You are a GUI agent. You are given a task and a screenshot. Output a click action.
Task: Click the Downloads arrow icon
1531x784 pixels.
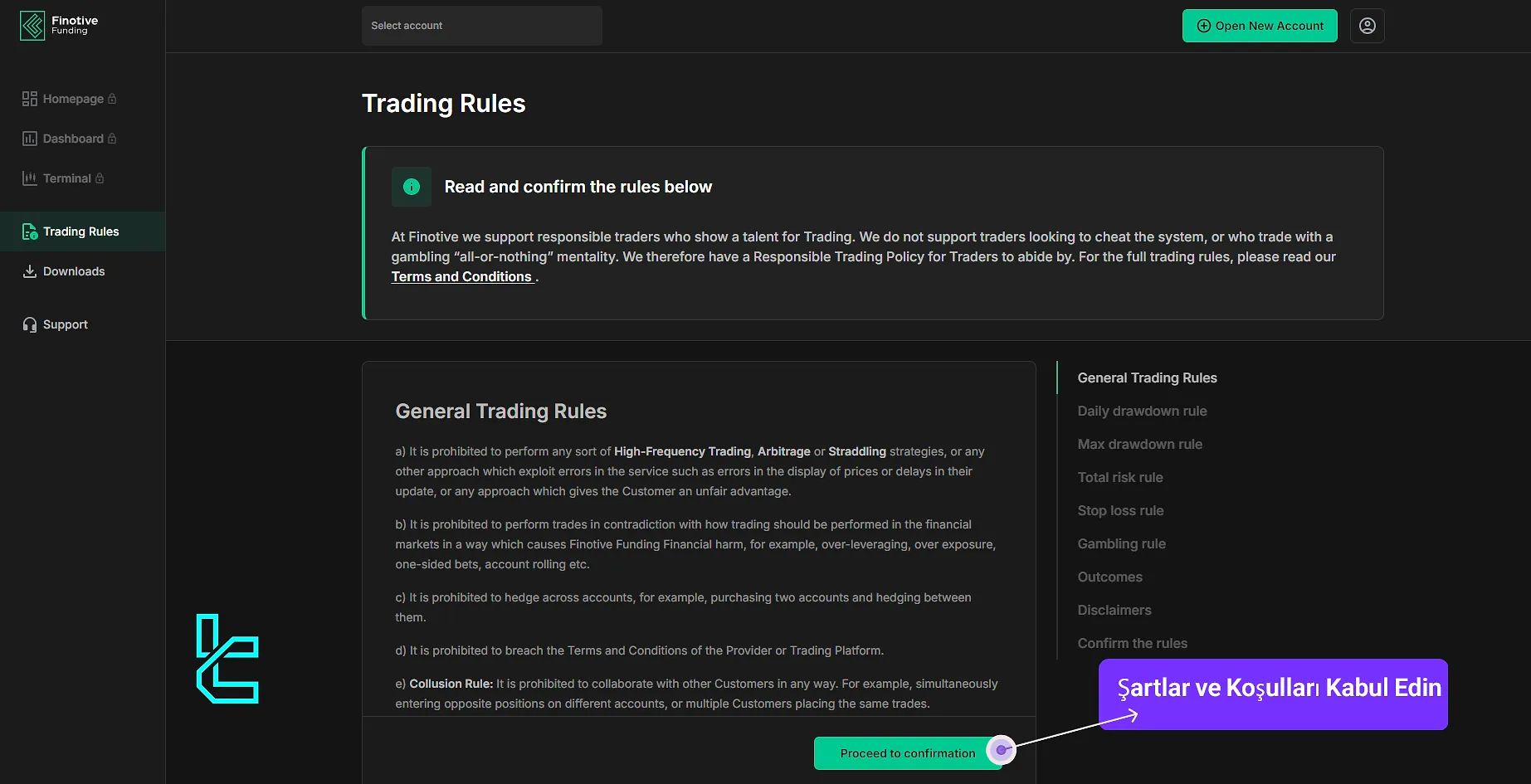pyautogui.click(x=29, y=270)
